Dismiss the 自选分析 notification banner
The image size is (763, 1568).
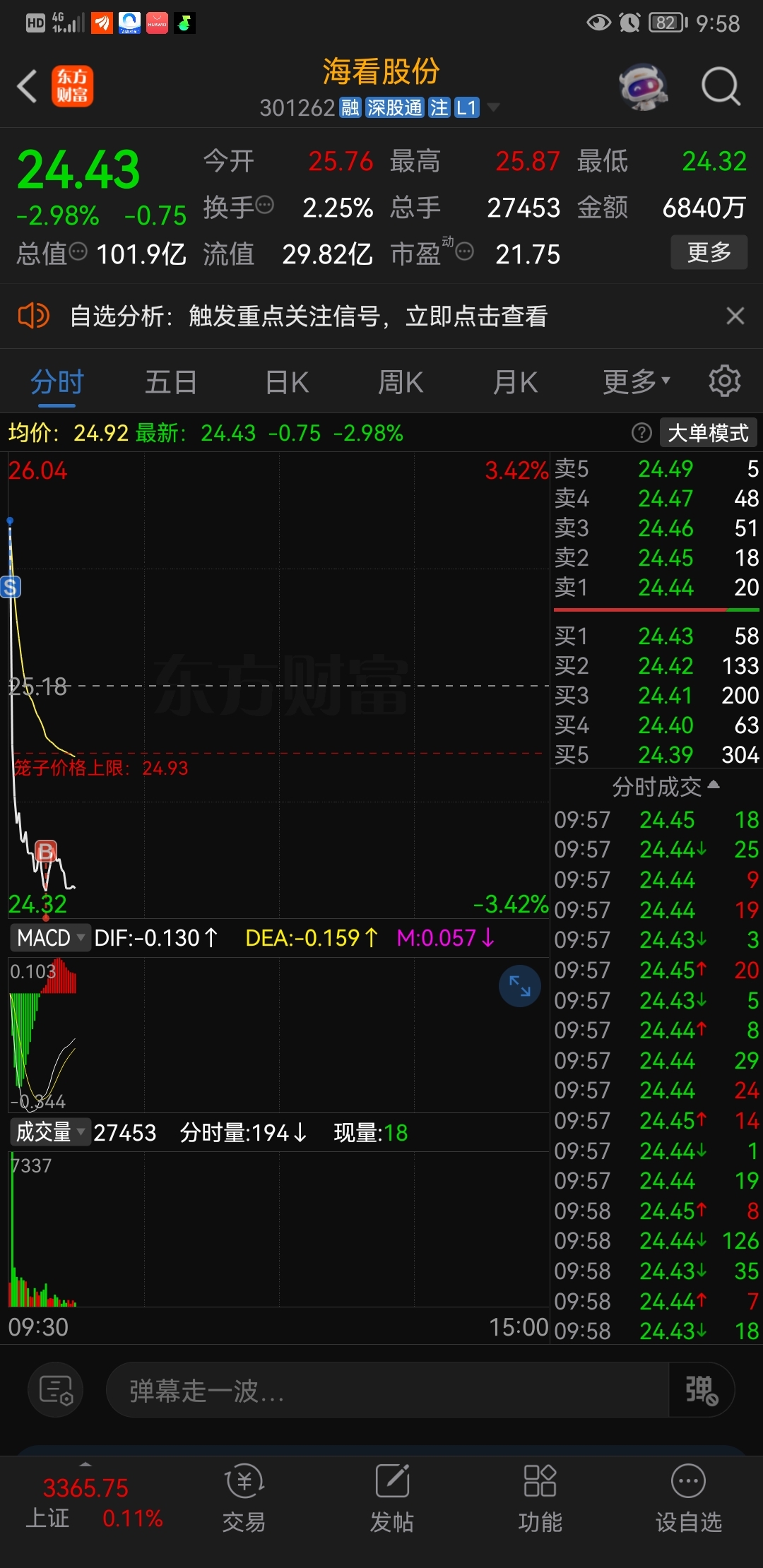[735, 316]
